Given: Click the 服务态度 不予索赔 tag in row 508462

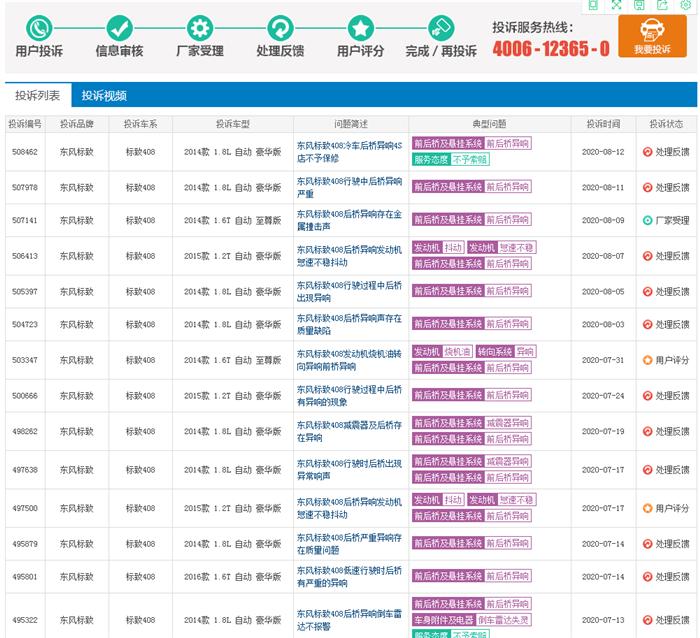Looking at the screenshot, I should tap(450, 159).
